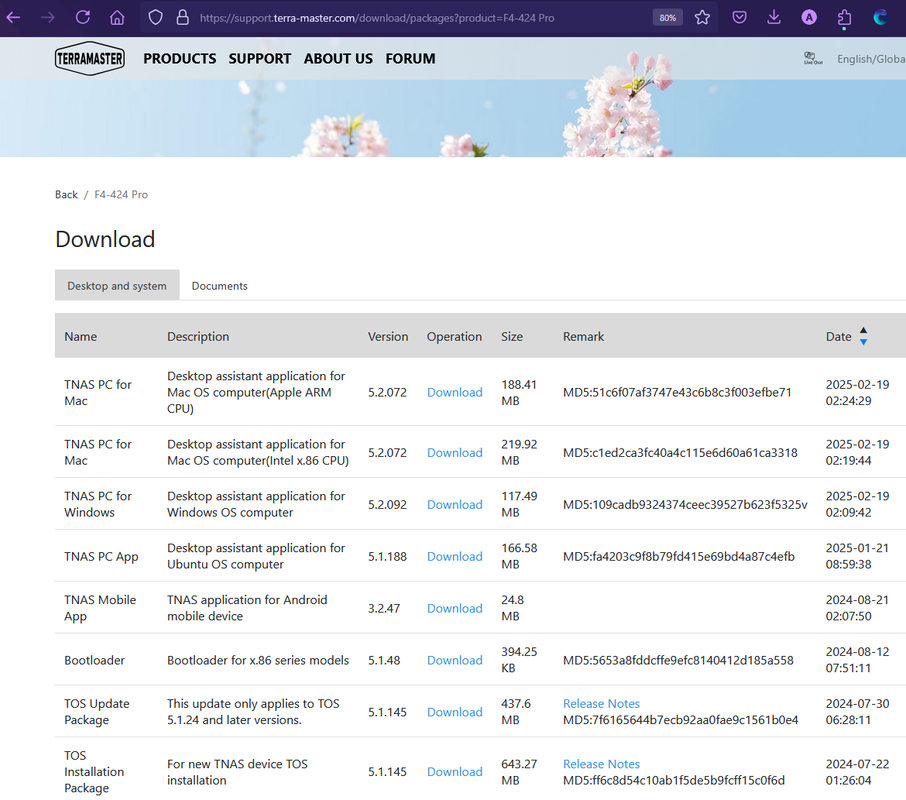Open the PRODUCTS menu

click(x=180, y=58)
